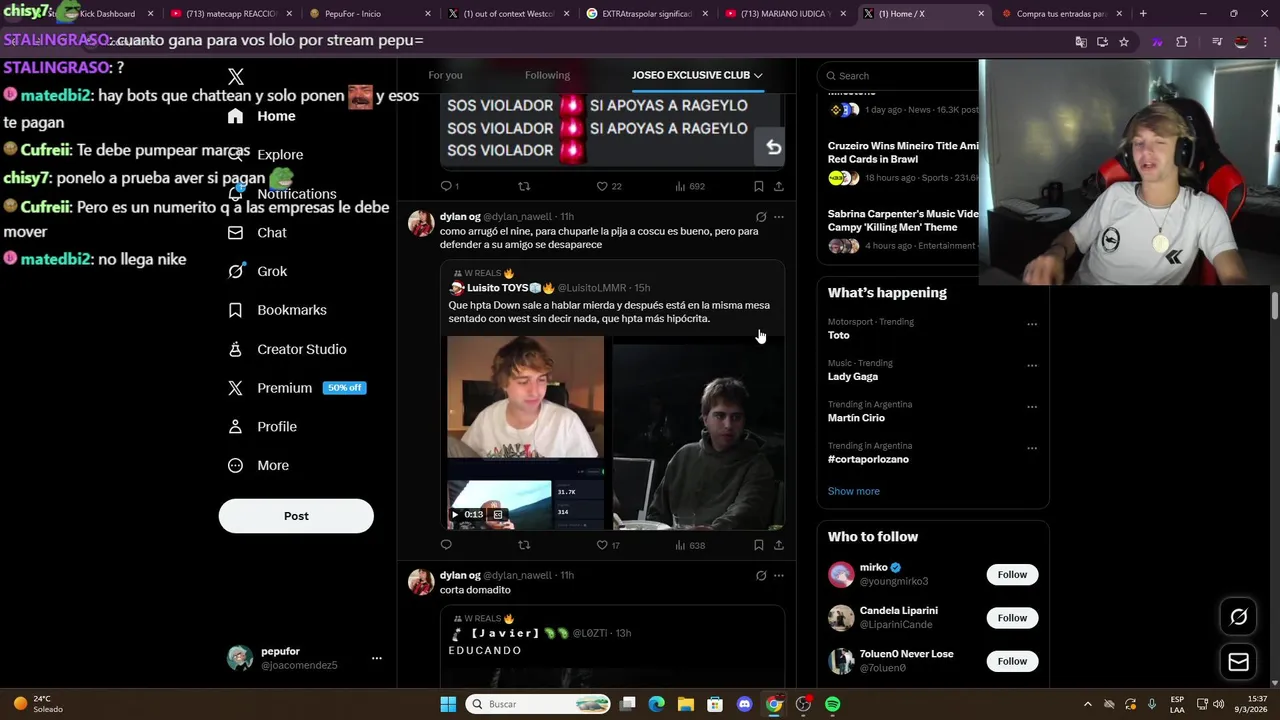Open more options for Martín Cirio trend
Screen dimensions: 1280x720
1032,407
